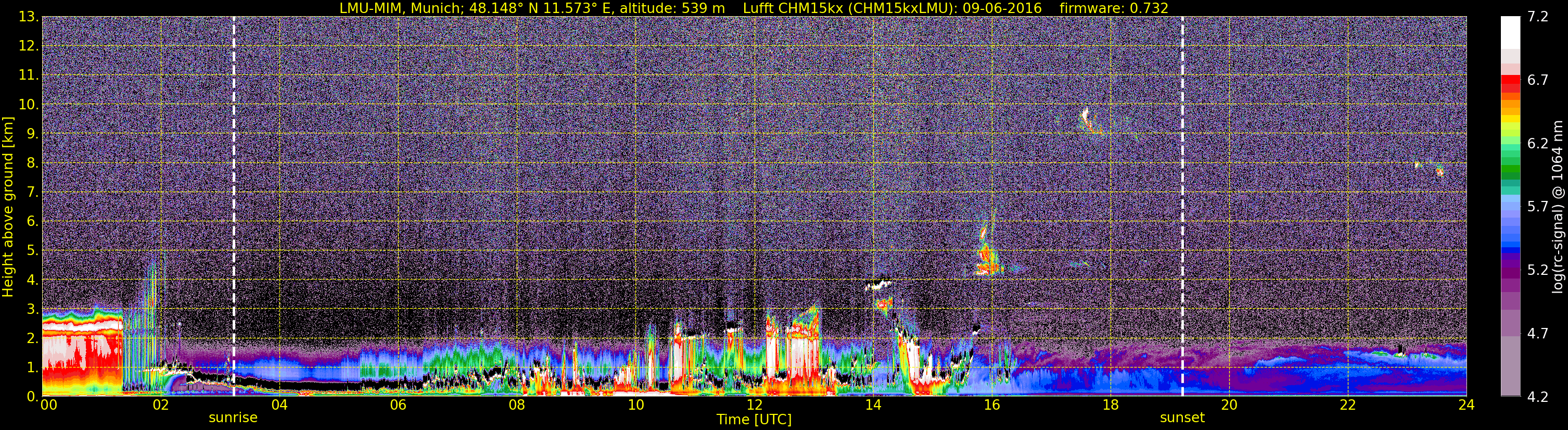
Task: Click the colorbar tick value 6.2
Action: pyautogui.click(x=1538, y=143)
